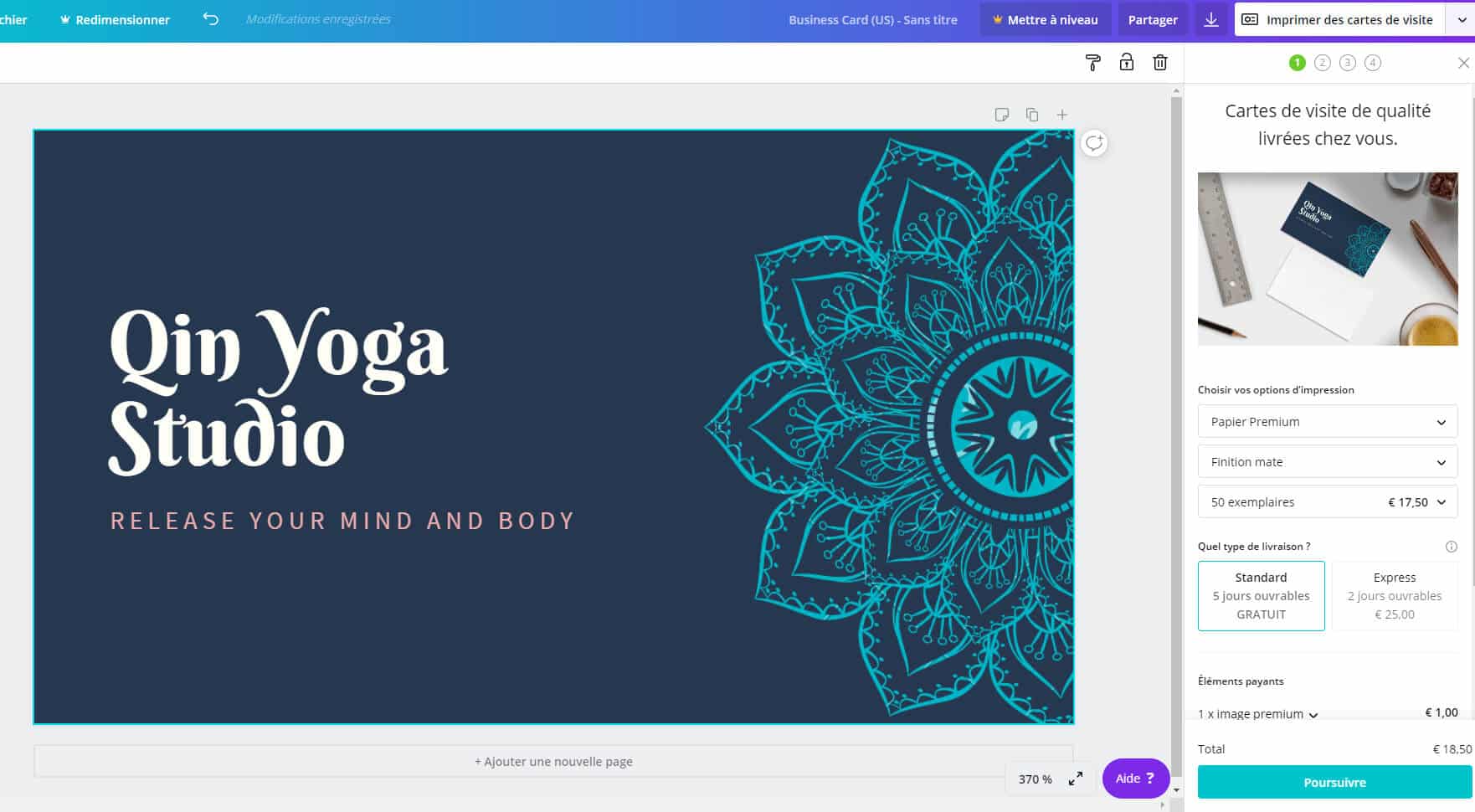1475x812 pixels.
Task: Expand the 1 x image premium details
Action: pos(1258,714)
